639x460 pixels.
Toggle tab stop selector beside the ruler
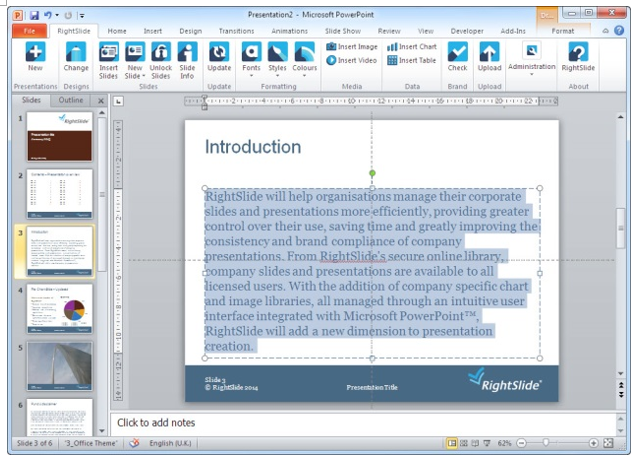coord(118,101)
